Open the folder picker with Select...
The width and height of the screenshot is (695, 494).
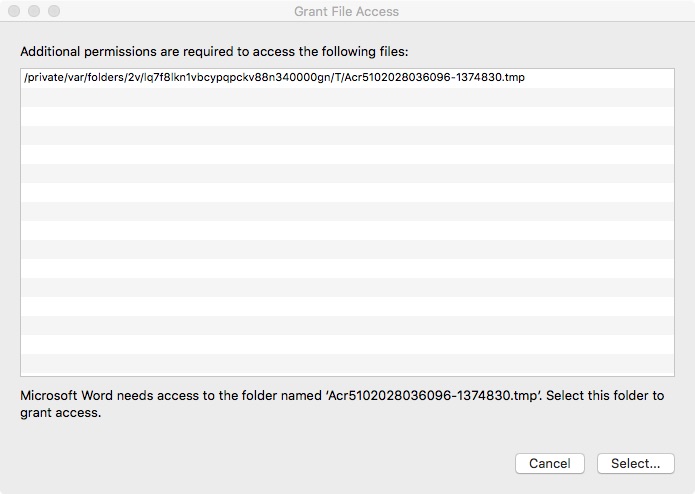pos(636,463)
